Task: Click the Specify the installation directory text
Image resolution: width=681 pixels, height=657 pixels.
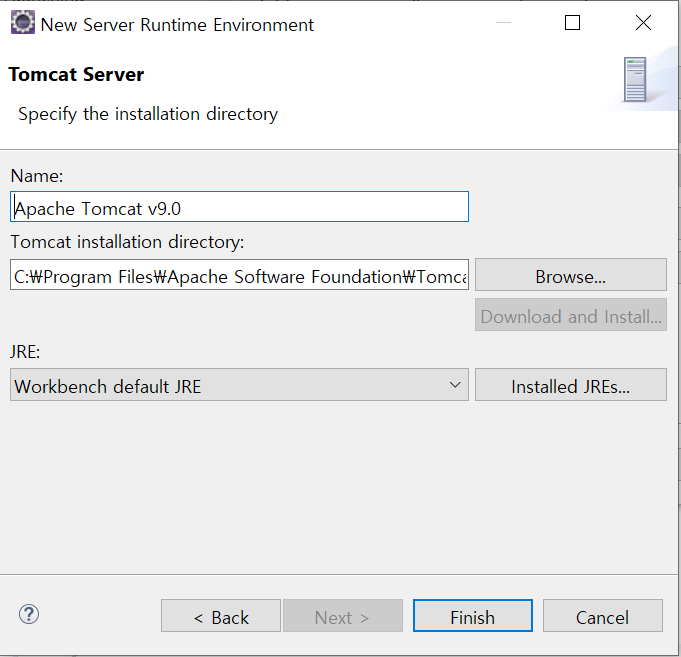Action: click(148, 114)
